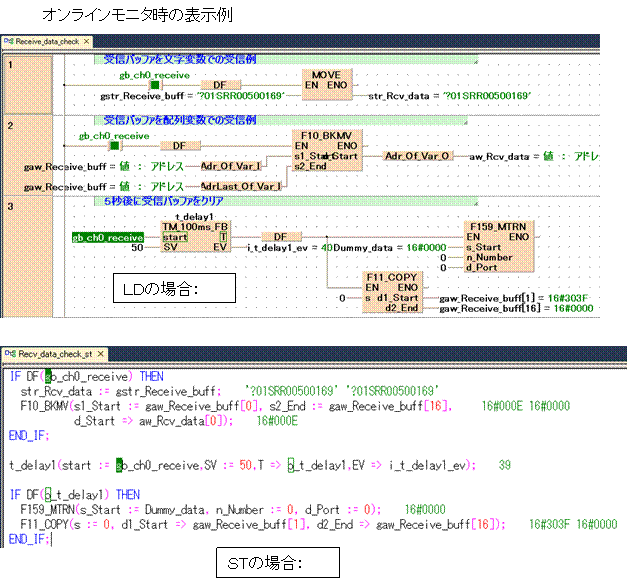This screenshot has width=627, height=579.
Task: Switch to the Recv_data_check_st tab
Action: tap(52, 354)
